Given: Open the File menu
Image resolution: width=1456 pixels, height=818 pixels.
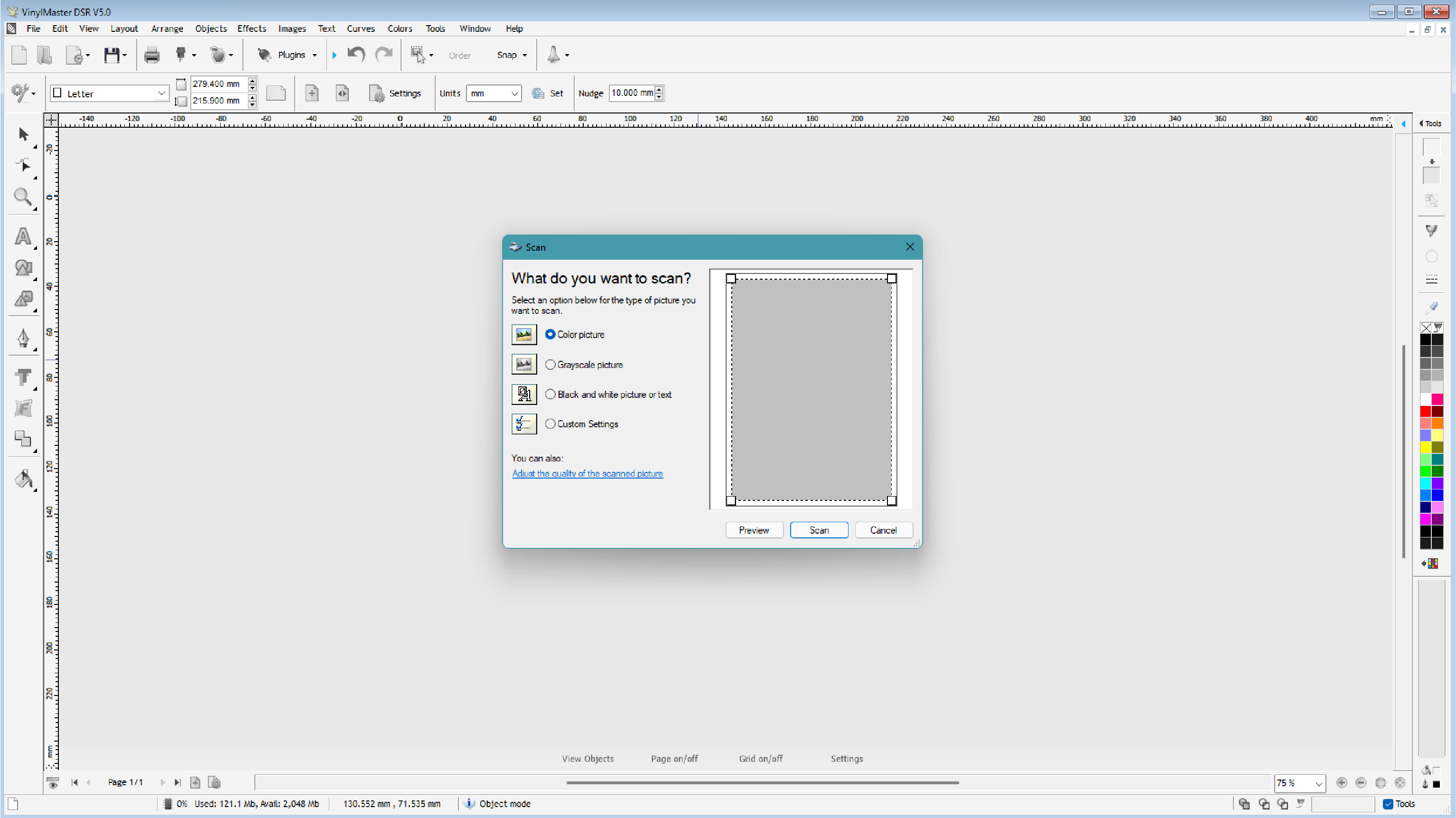Looking at the screenshot, I should [33, 28].
